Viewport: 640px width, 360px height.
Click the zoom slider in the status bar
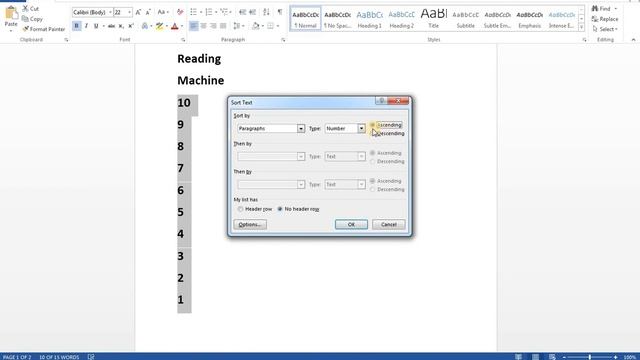(x=590, y=357)
